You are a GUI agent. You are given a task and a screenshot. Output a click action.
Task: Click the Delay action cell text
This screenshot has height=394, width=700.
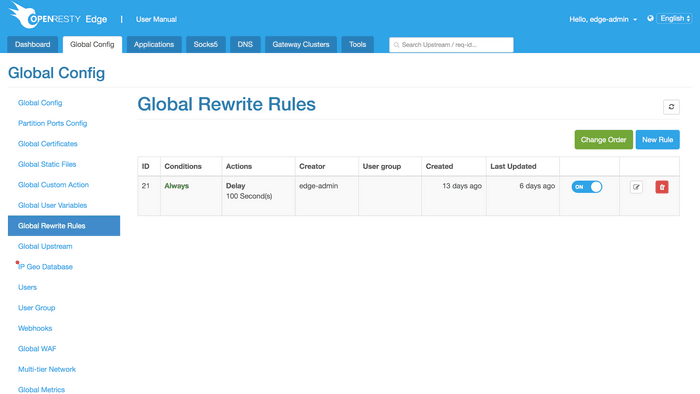(236, 186)
